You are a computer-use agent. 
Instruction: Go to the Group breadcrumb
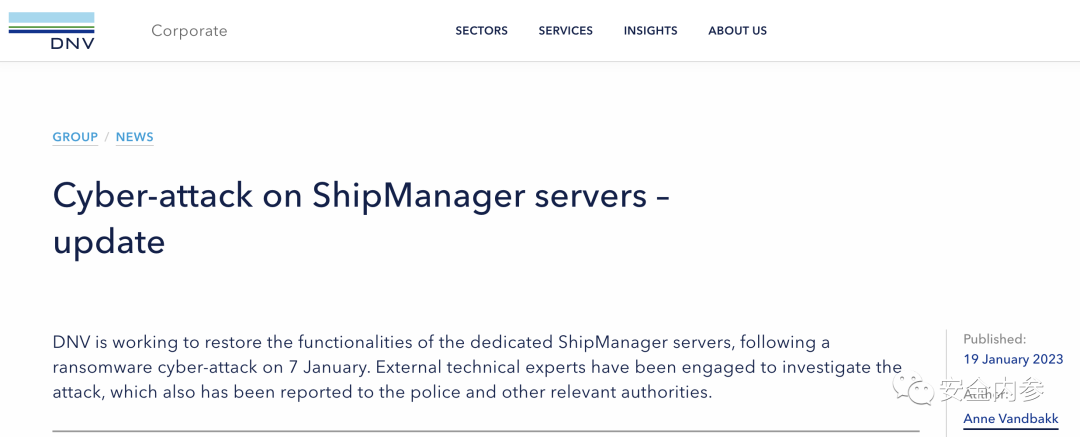point(75,137)
